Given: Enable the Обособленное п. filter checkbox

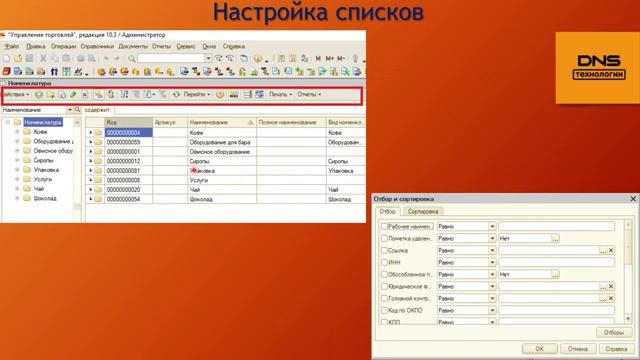Looking at the screenshot, I should pyautogui.click(x=384, y=274).
